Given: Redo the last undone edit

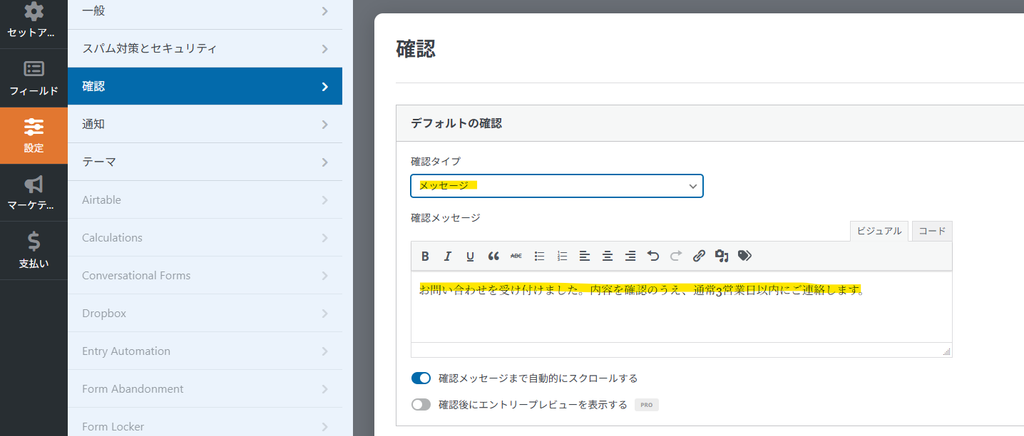Looking at the screenshot, I should click(676, 257).
